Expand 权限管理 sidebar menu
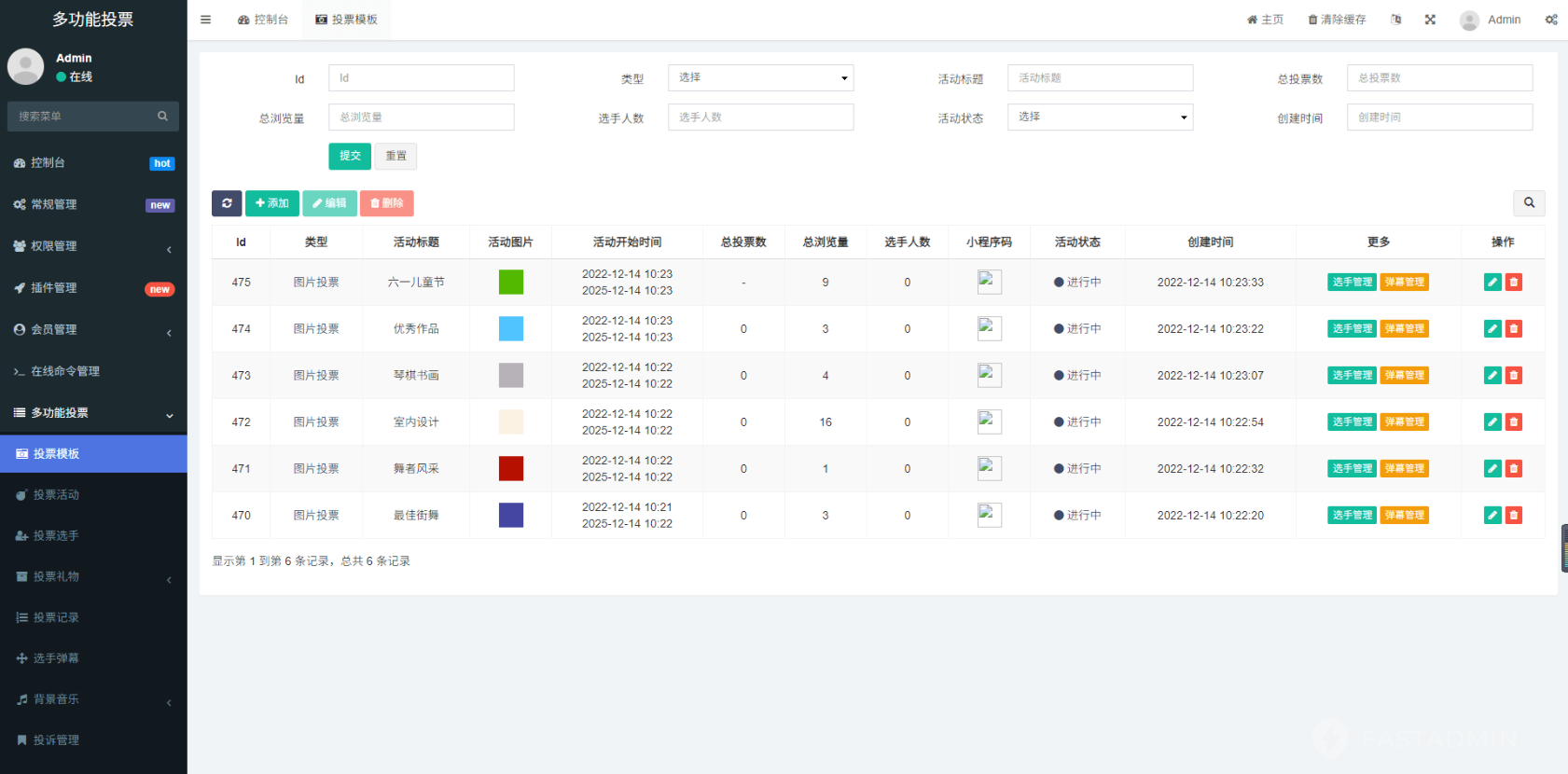 pos(93,246)
